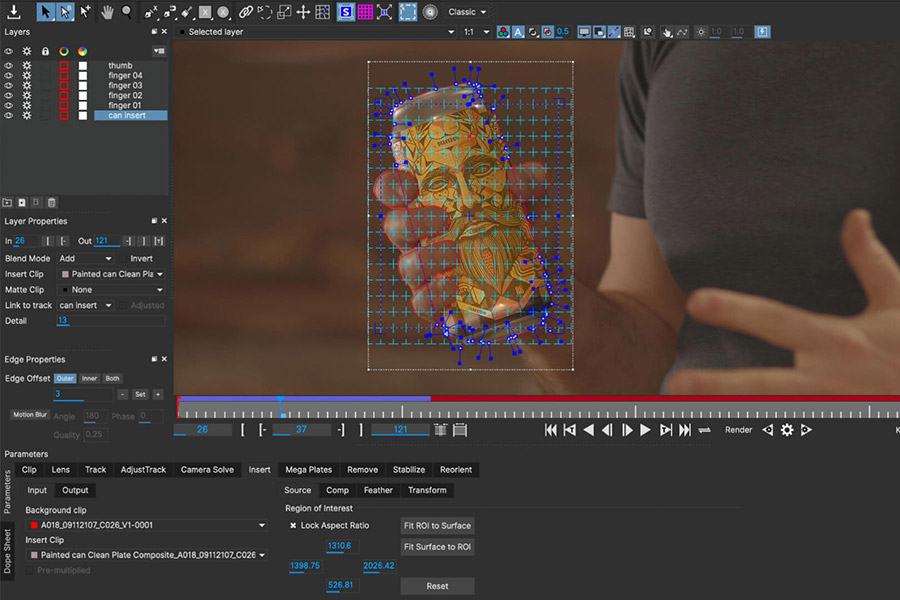Open the Feather tab under Insert
Viewport: 900px width, 600px height.
pos(378,490)
